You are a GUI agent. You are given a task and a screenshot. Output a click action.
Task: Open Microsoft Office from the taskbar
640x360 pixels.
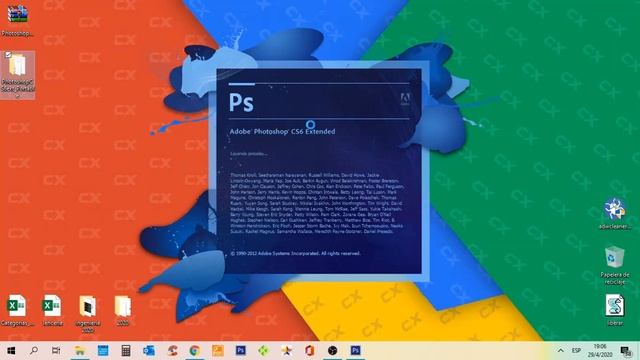click(x=309, y=351)
